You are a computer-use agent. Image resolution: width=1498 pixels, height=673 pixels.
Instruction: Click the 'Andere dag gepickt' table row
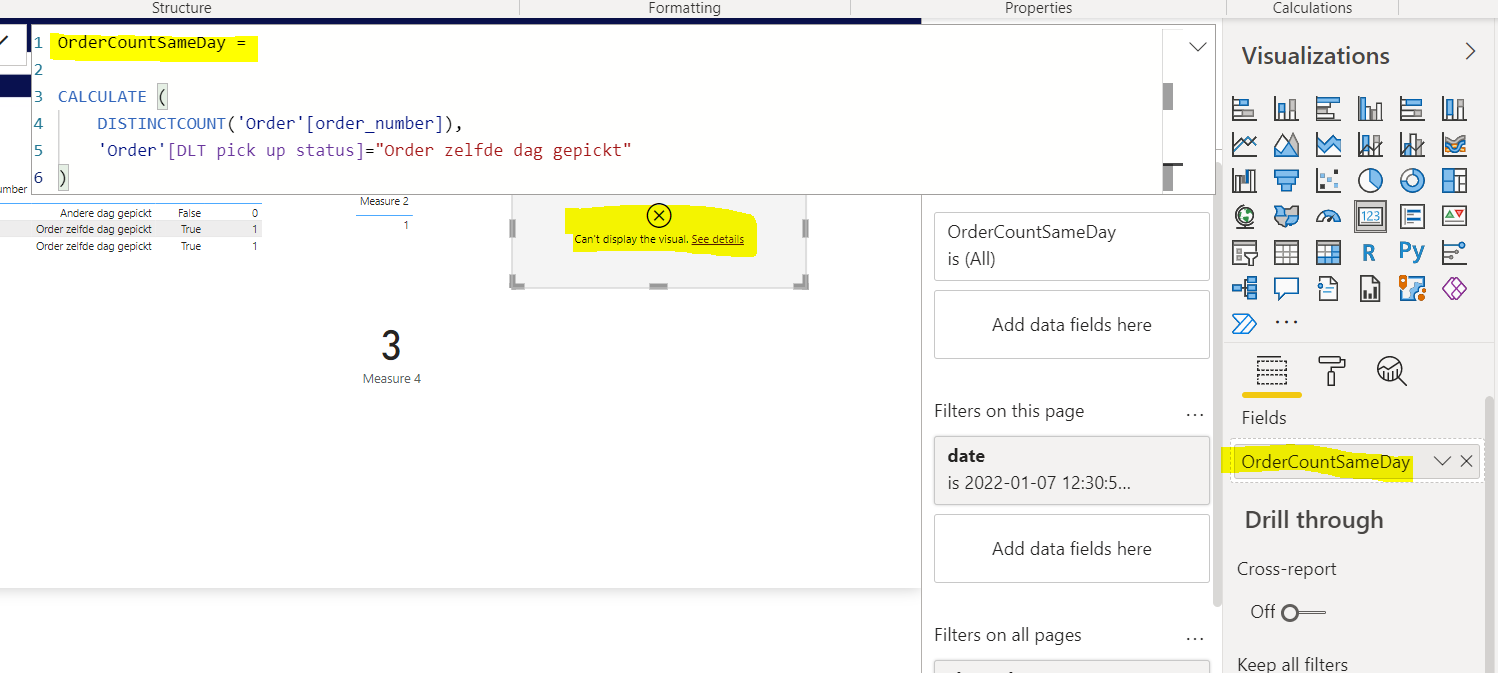[x=130, y=213]
